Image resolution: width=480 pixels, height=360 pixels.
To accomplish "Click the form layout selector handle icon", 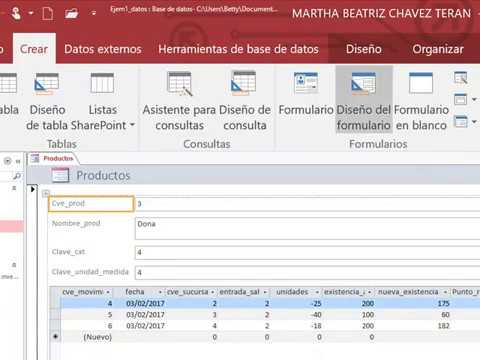I will point(46,193).
